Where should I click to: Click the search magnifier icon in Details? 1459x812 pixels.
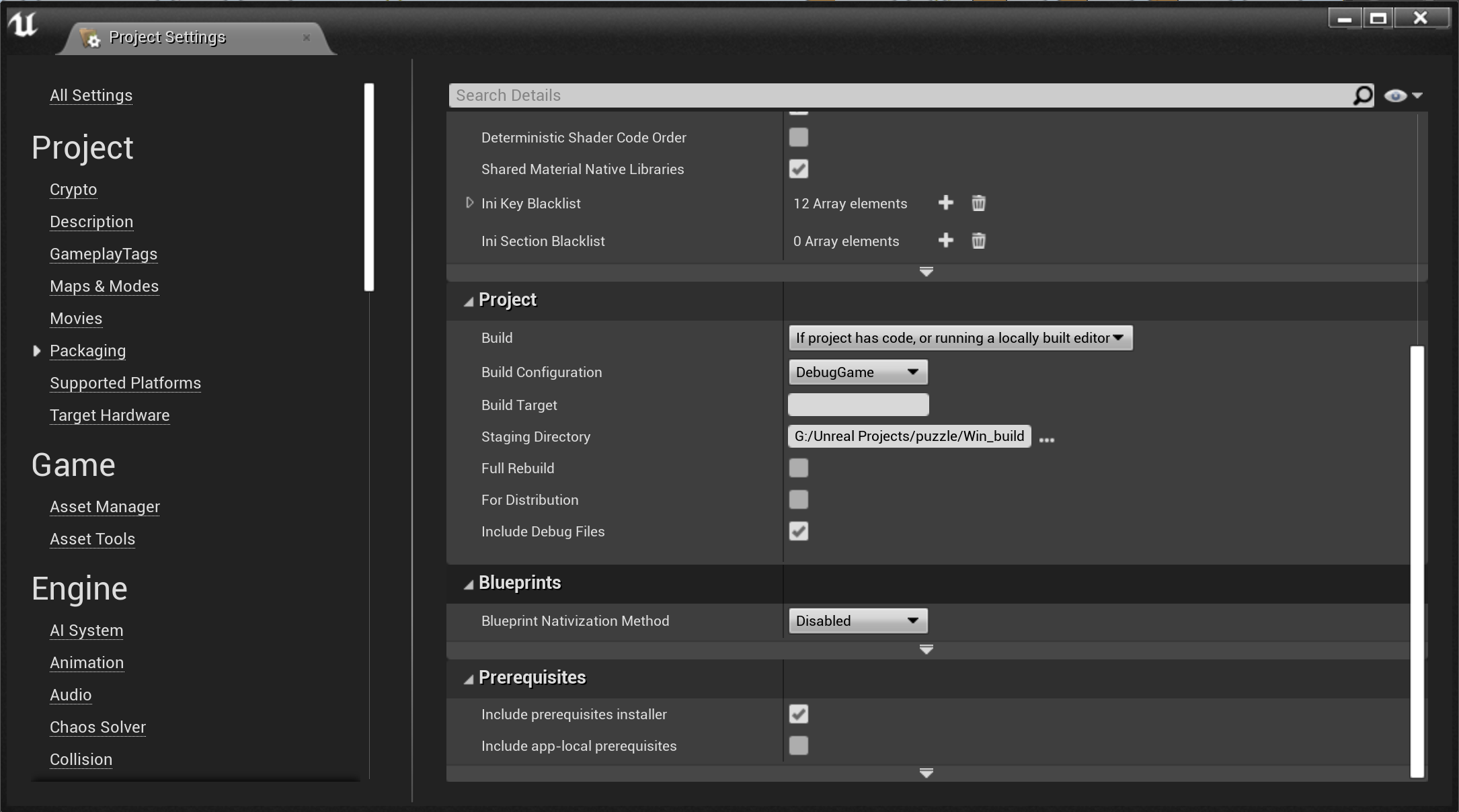(1362, 94)
